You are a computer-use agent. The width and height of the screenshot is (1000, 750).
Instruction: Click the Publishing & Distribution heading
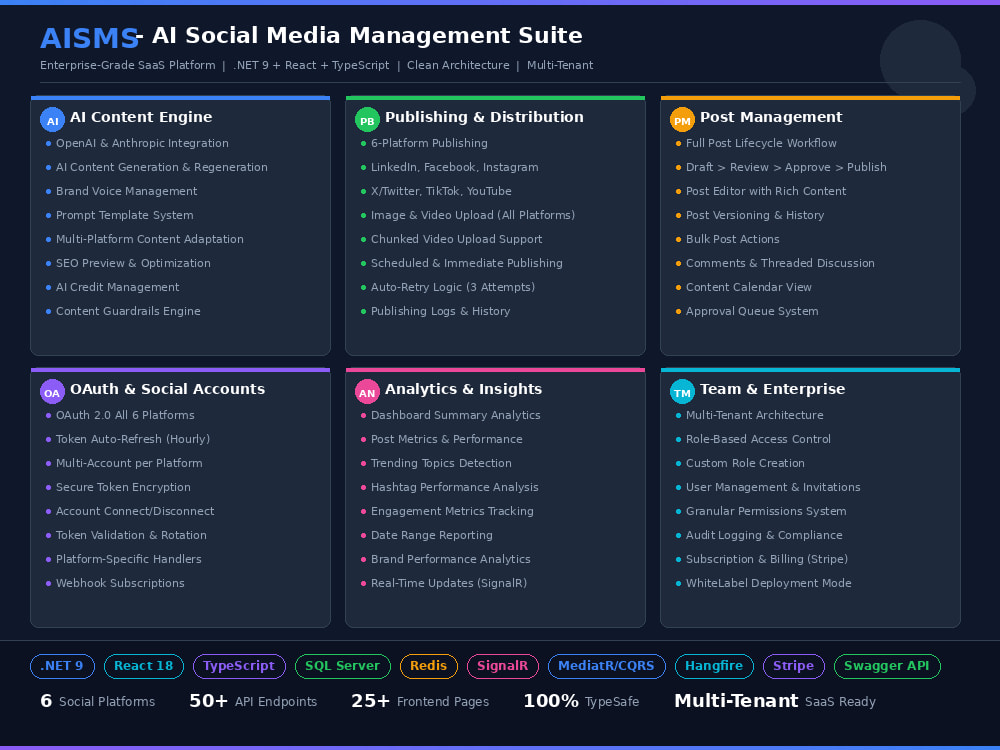pos(484,117)
